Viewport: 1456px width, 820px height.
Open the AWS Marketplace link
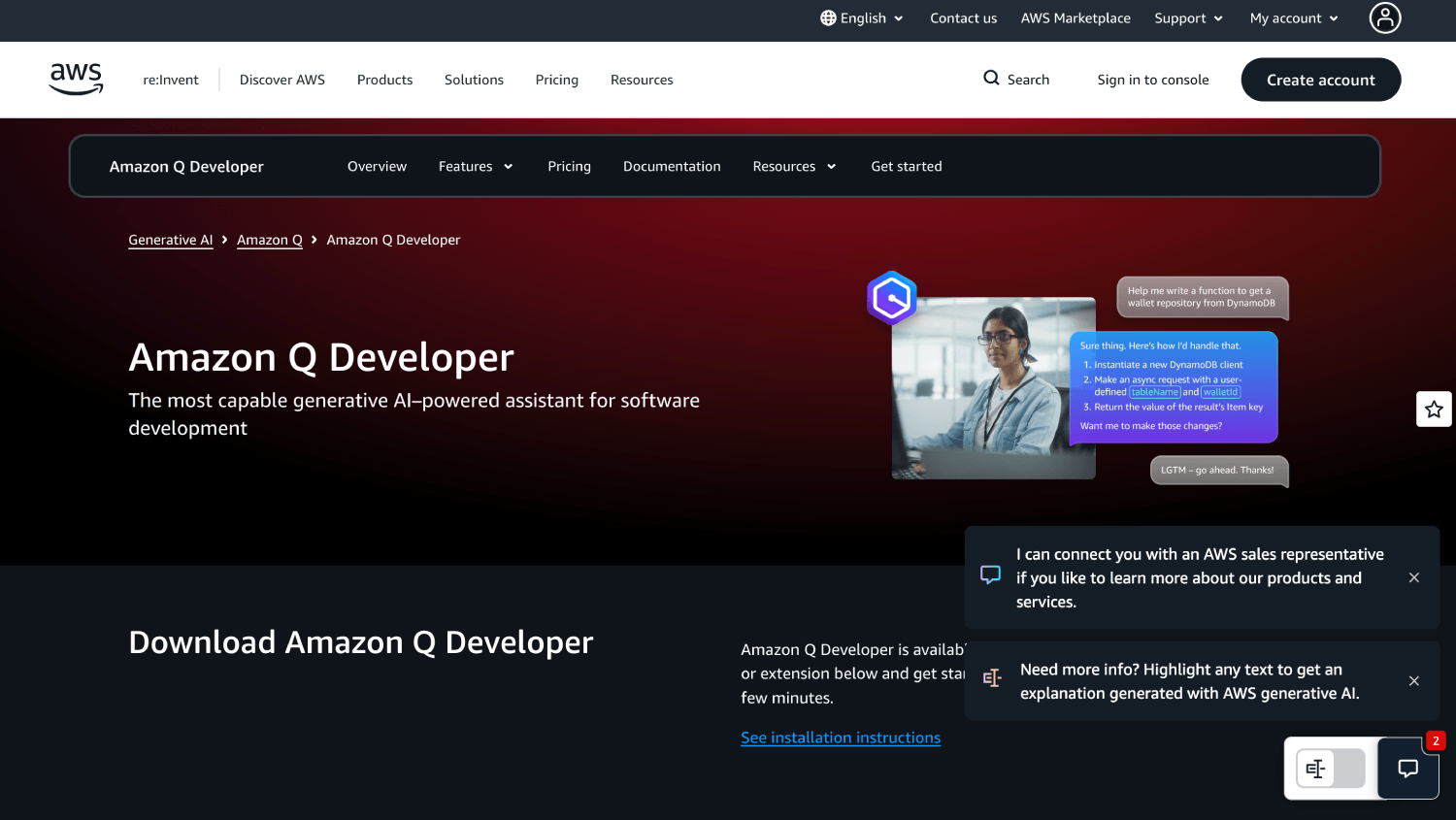coord(1075,17)
